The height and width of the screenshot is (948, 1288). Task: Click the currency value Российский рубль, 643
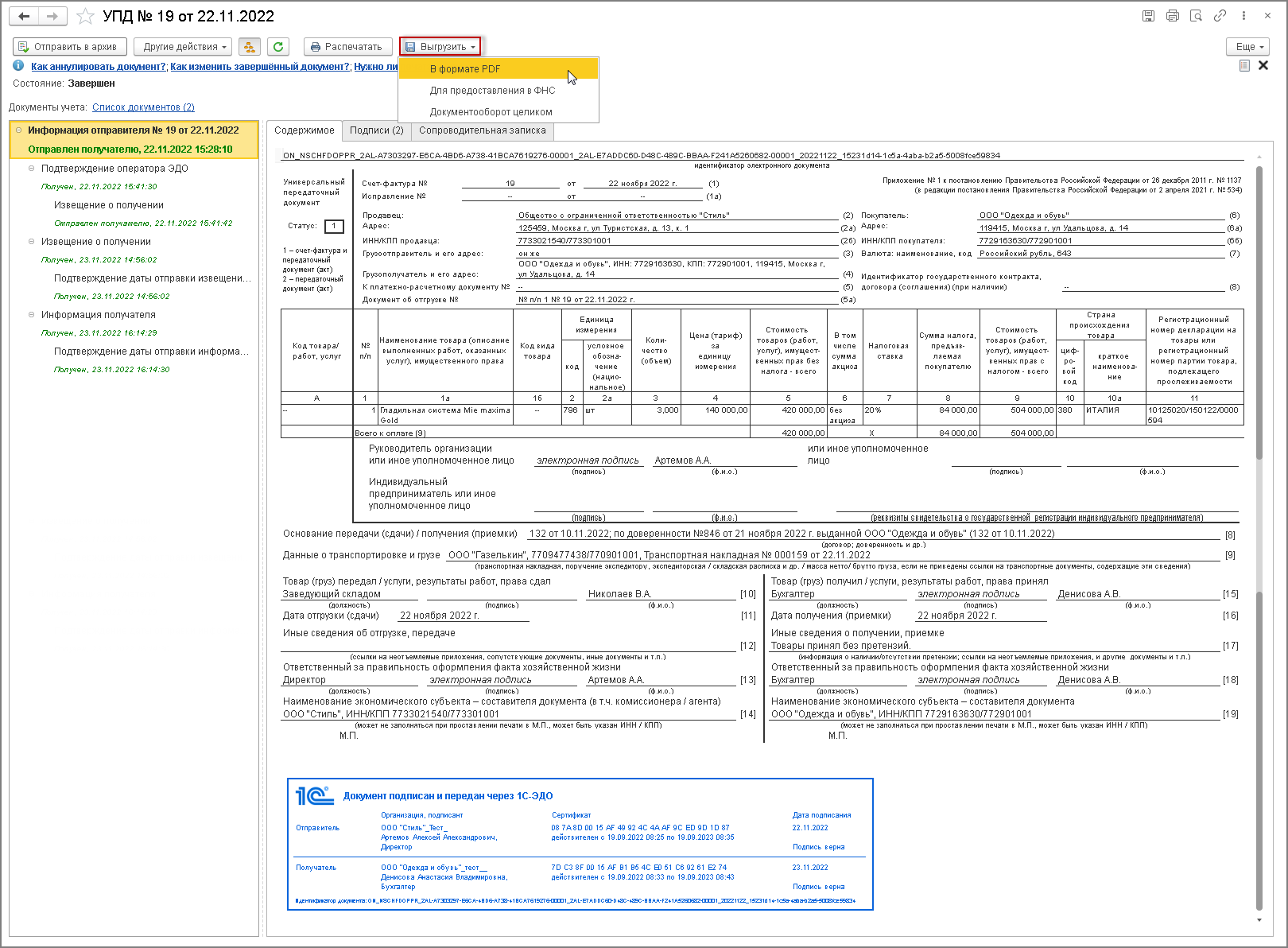pyautogui.click(x=1026, y=254)
